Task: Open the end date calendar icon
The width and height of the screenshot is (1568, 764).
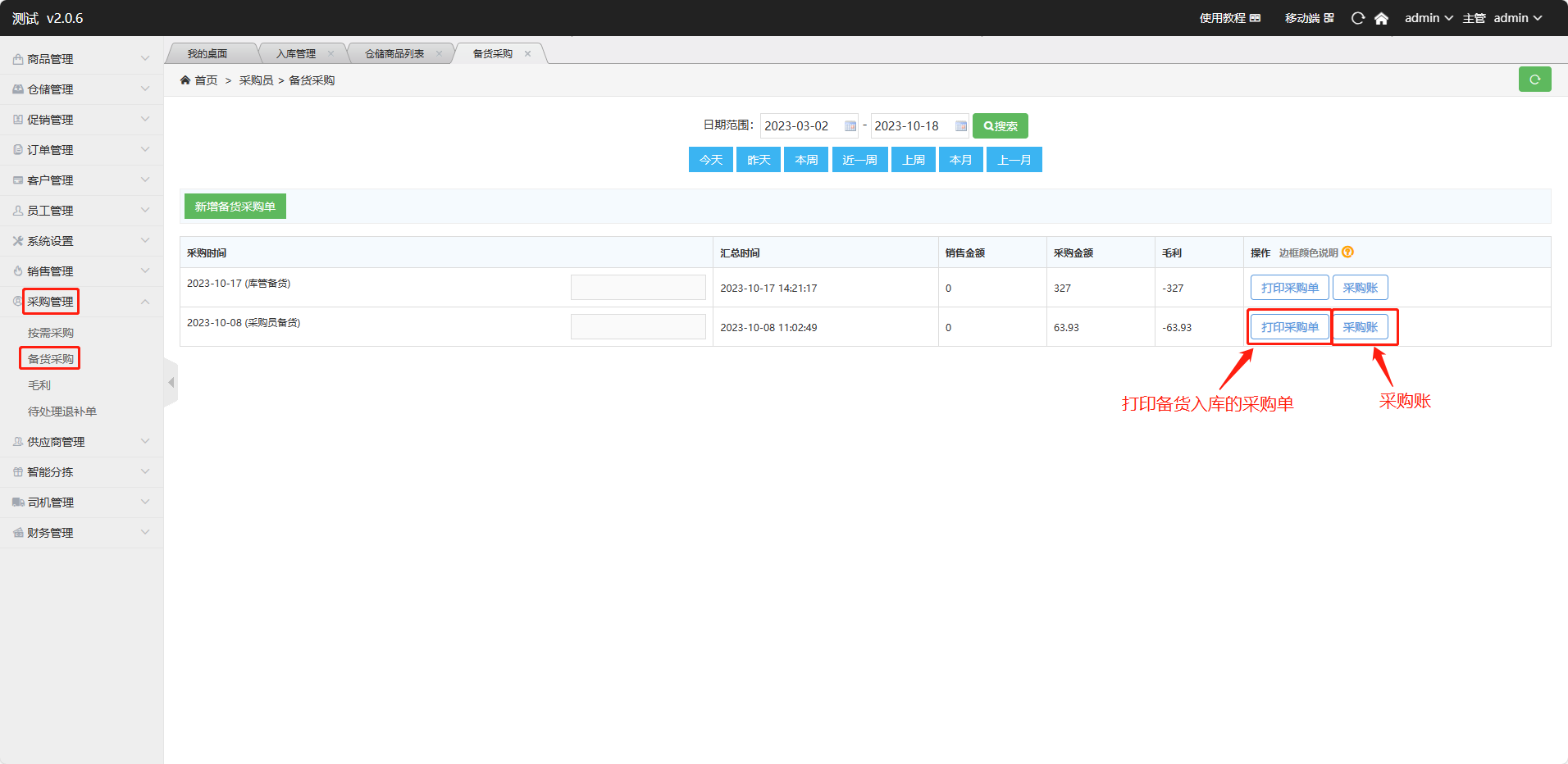Action: click(x=960, y=126)
